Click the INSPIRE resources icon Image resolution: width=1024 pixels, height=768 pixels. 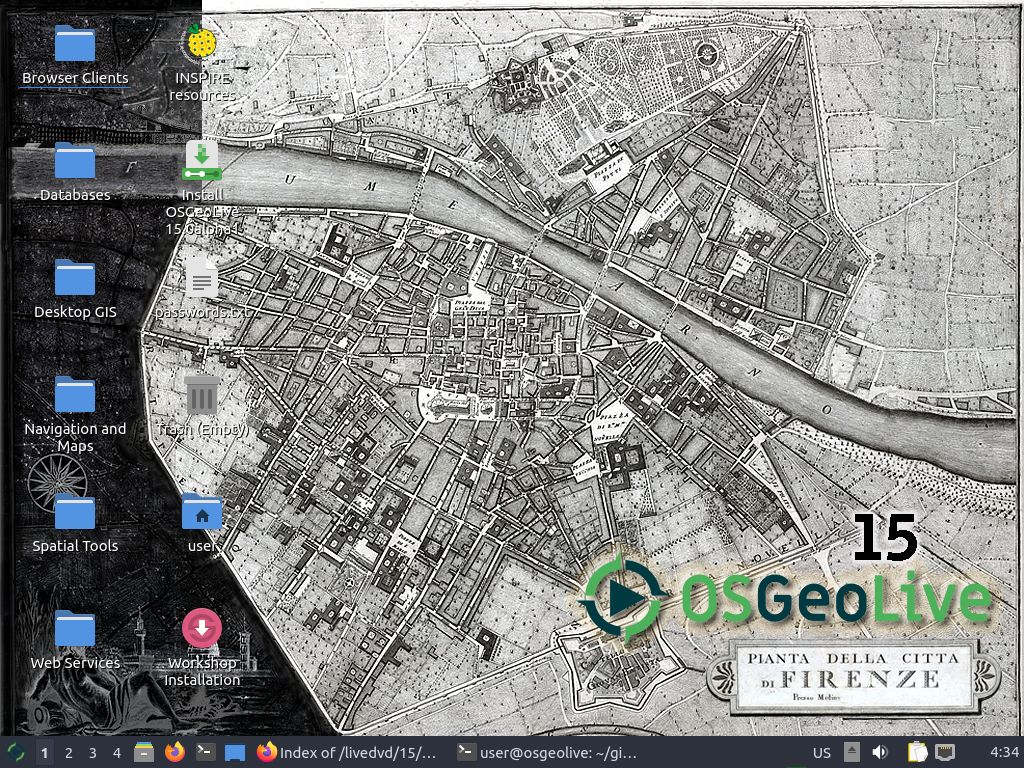tap(202, 45)
